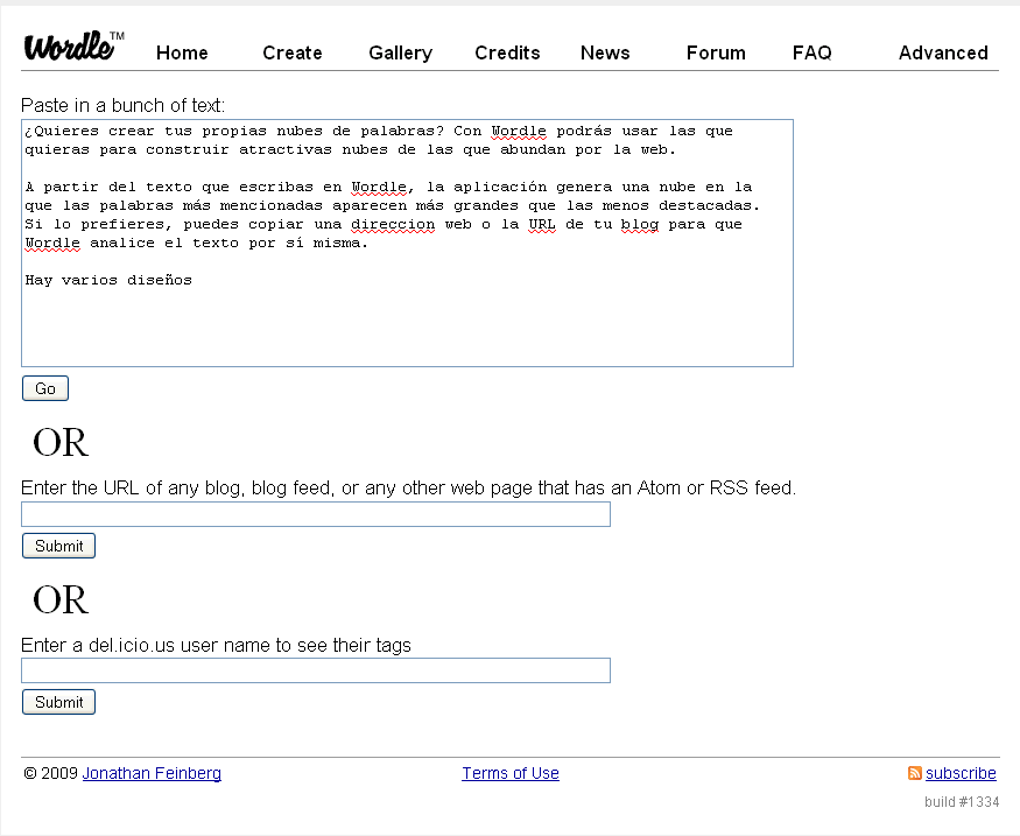Open the Jonathan Feinberg link
The height and width of the screenshot is (836, 1020).
pos(152,773)
